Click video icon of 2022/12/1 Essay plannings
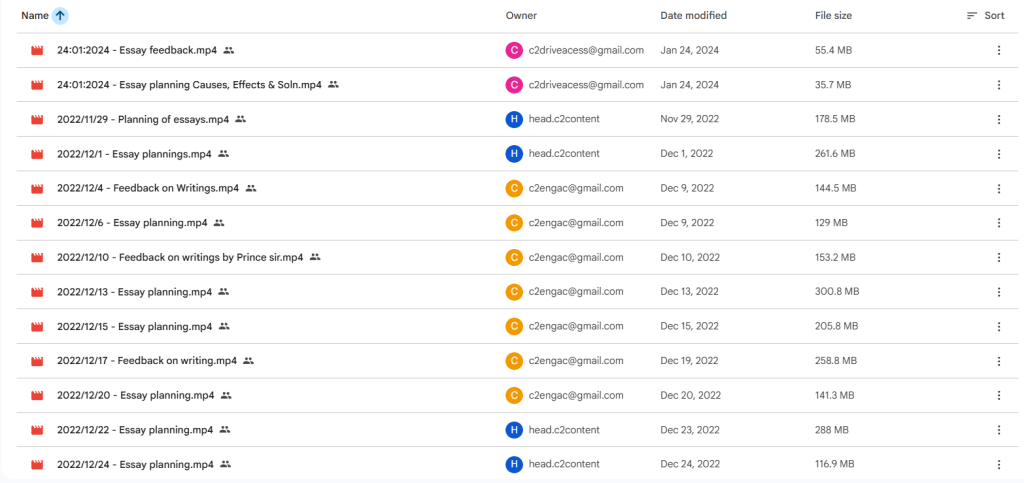Image resolution: width=1024 pixels, height=483 pixels. click(38, 154)
